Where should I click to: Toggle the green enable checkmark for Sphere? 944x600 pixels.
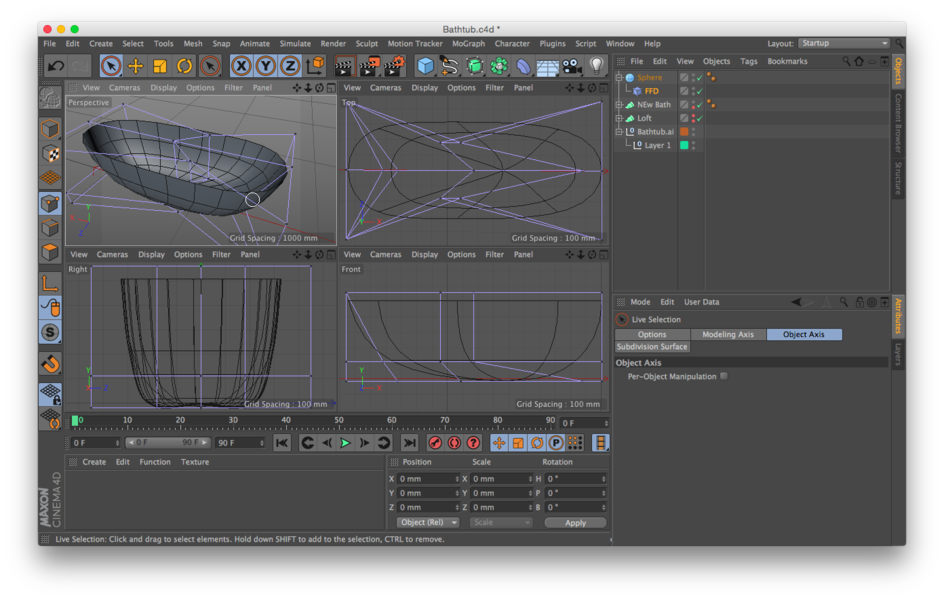tap(700, 78)
